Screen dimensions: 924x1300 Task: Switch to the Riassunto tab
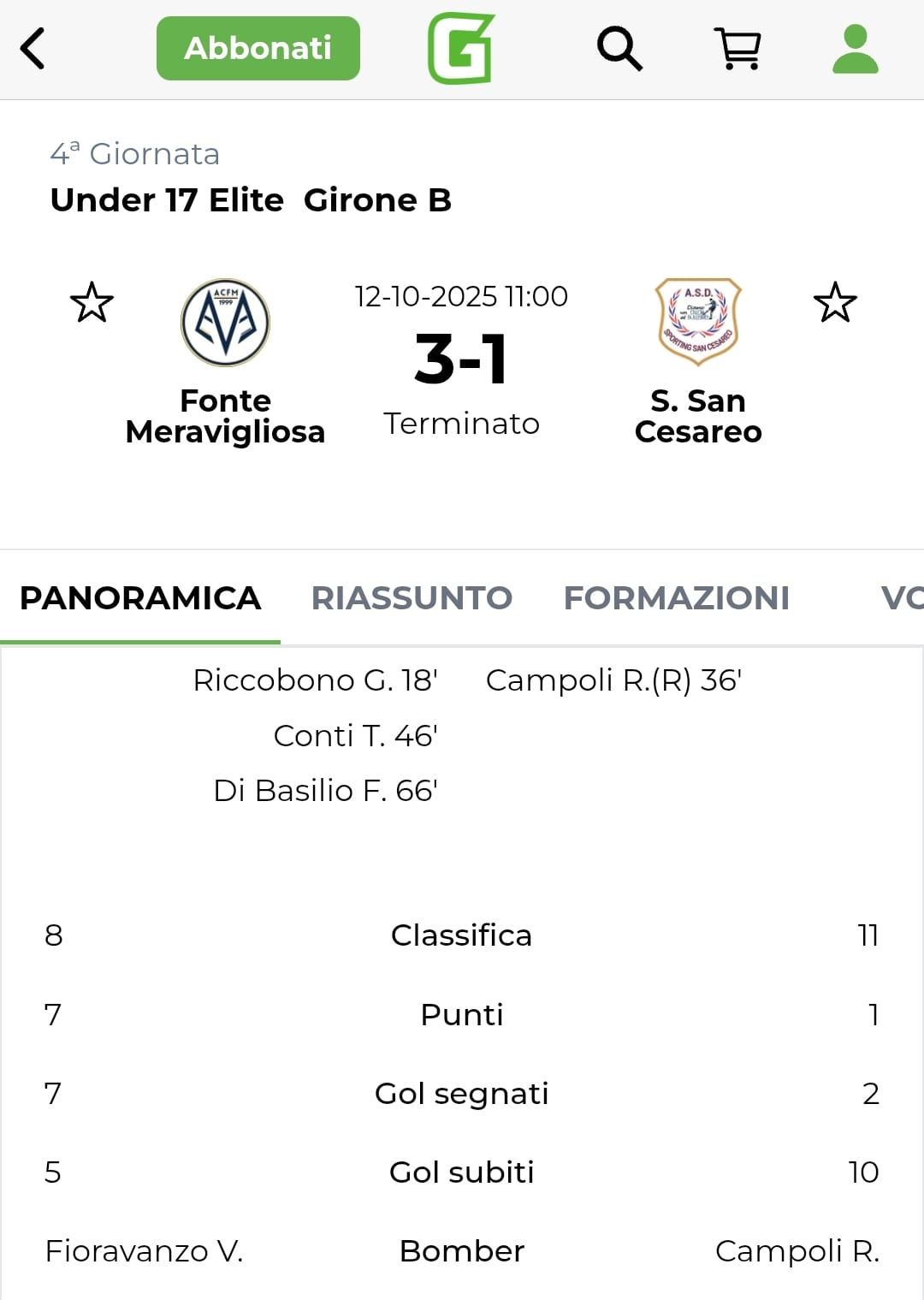click(x=412, y=598)
